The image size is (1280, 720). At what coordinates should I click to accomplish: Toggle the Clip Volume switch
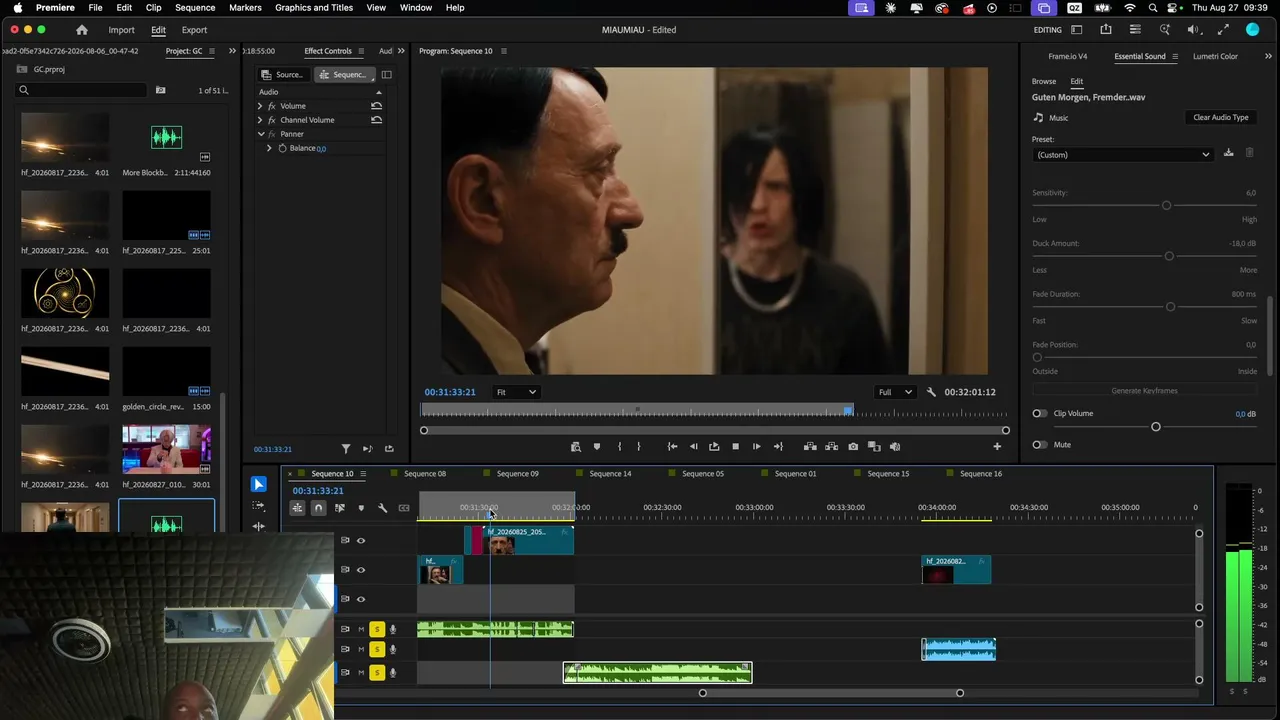(x=1040, y=414)
